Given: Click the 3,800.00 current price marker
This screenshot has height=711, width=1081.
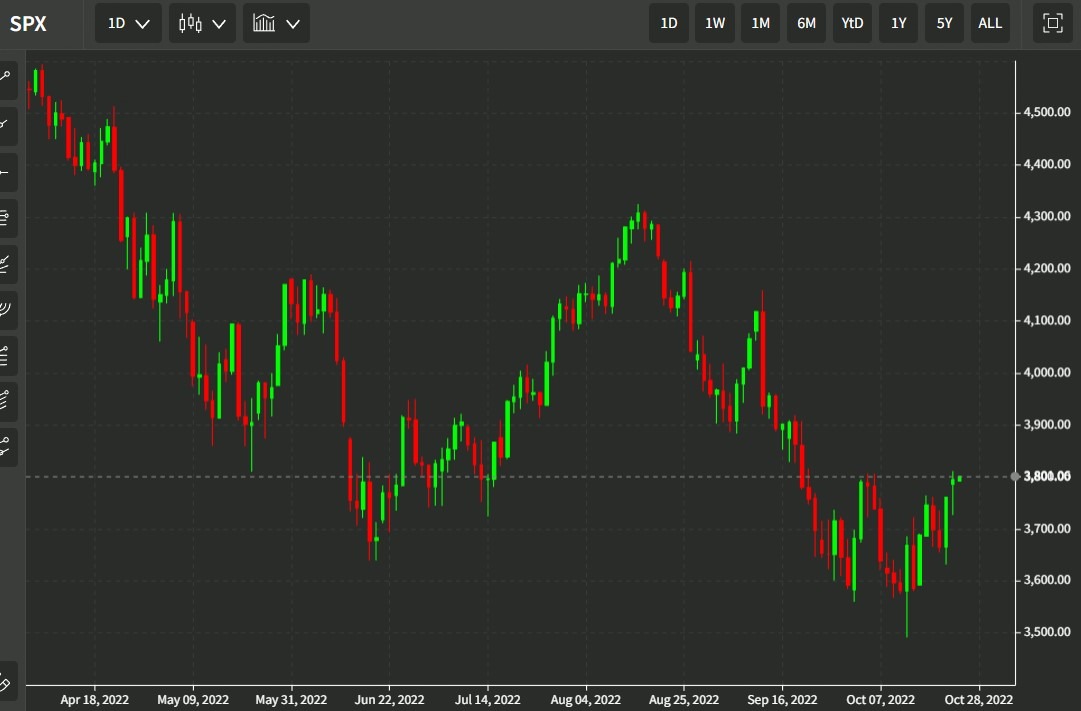Looking at the screenshot, I should point(1046,477).
